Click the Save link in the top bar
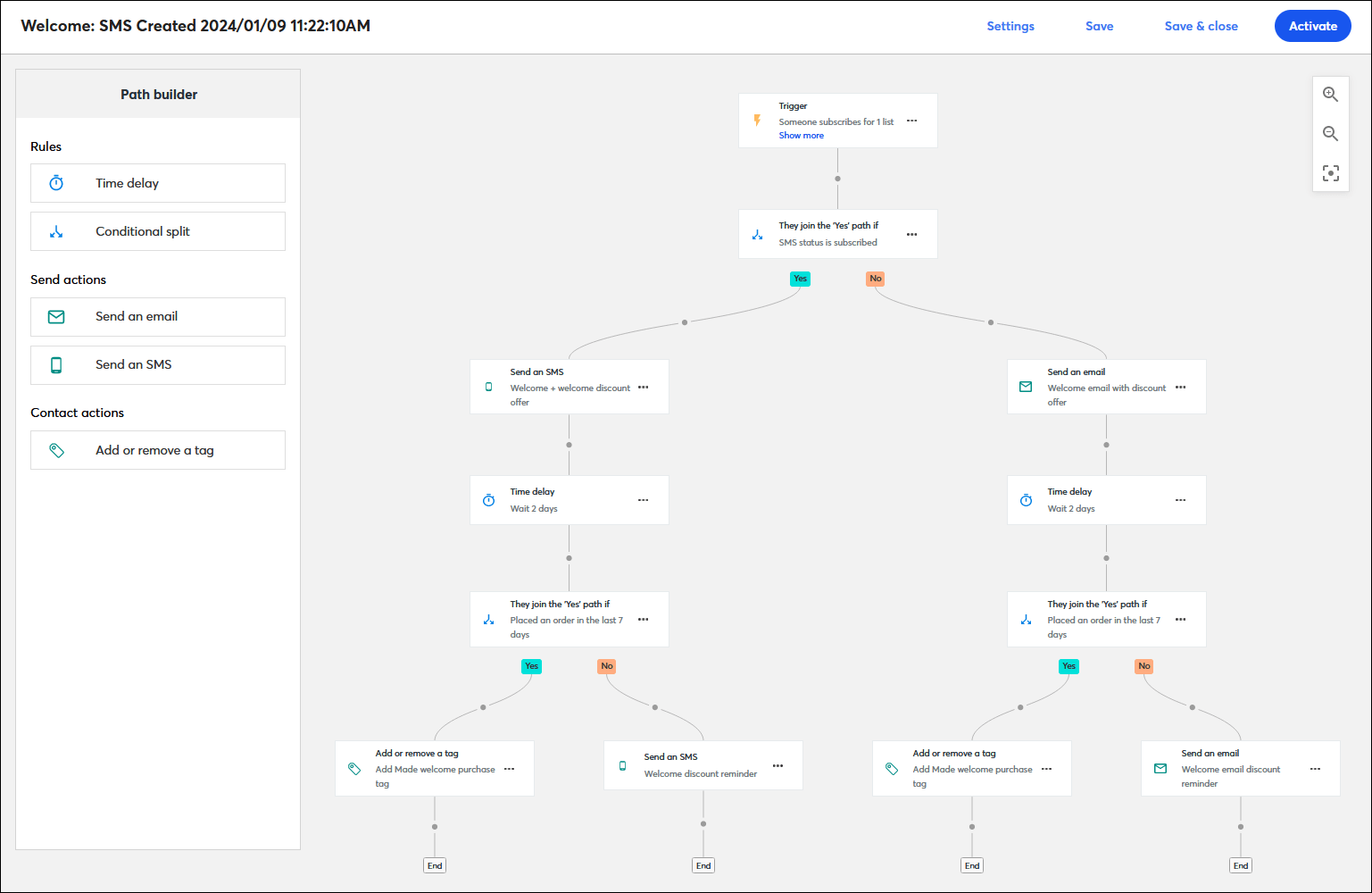 point(1099,26)
